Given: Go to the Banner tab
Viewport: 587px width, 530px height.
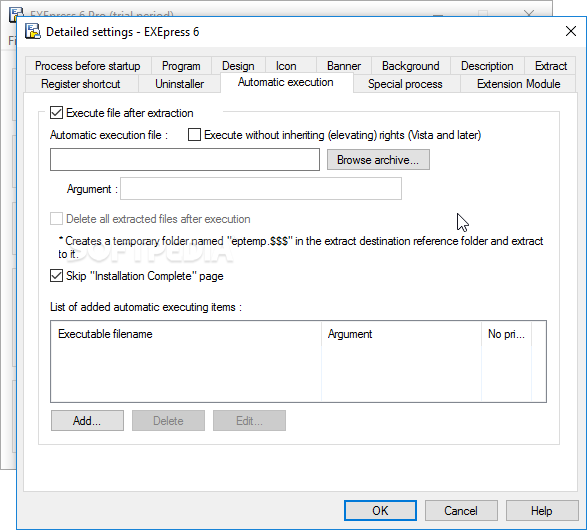Looking at the screenshot, I should click(344, 66).
